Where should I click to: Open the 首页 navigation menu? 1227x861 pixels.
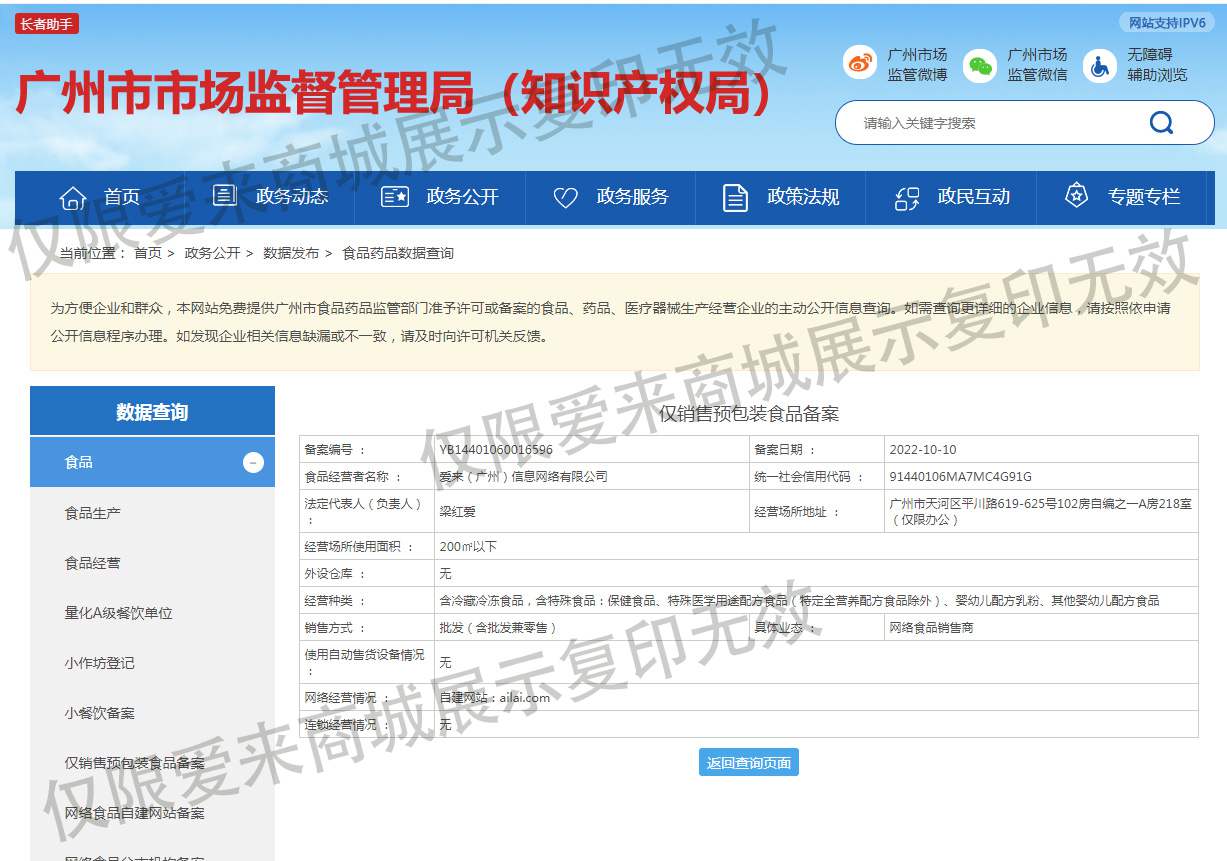(100, 197)
